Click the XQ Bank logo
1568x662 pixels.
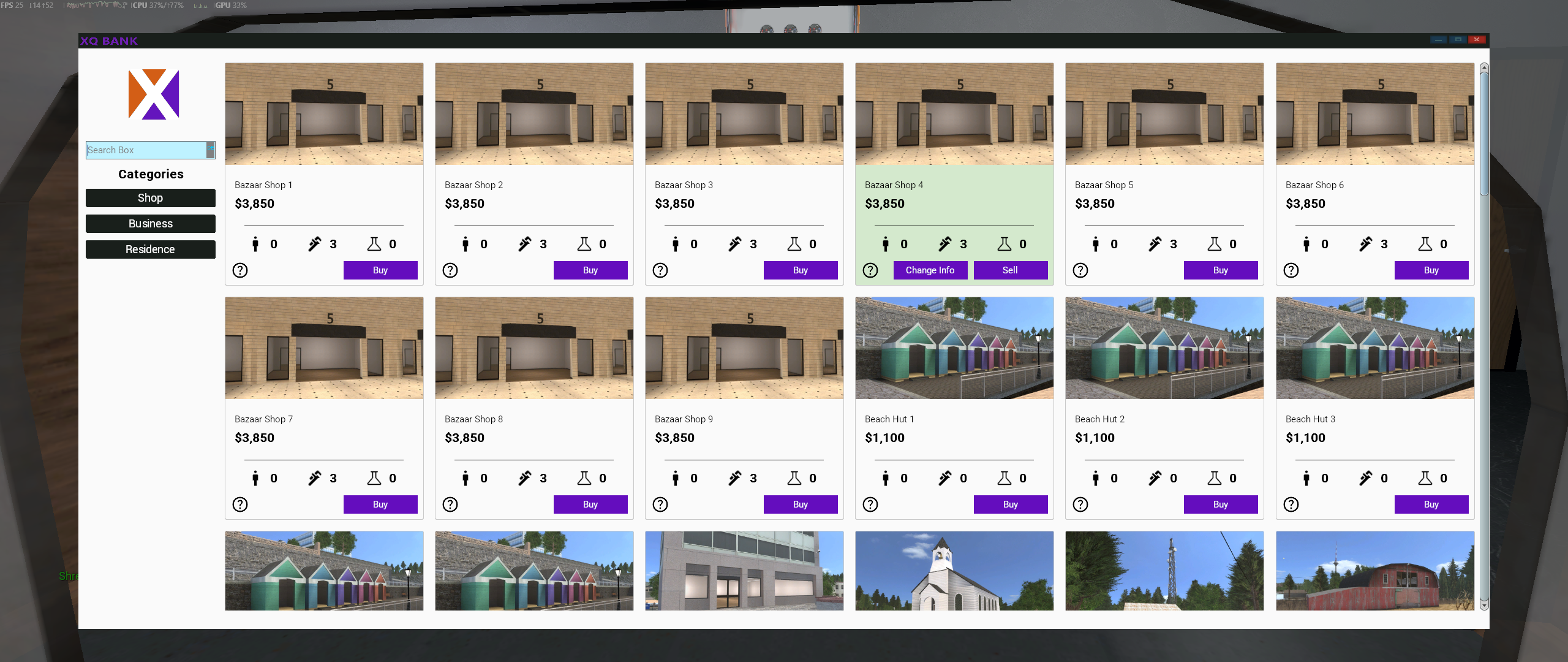(x=153, y=94)
